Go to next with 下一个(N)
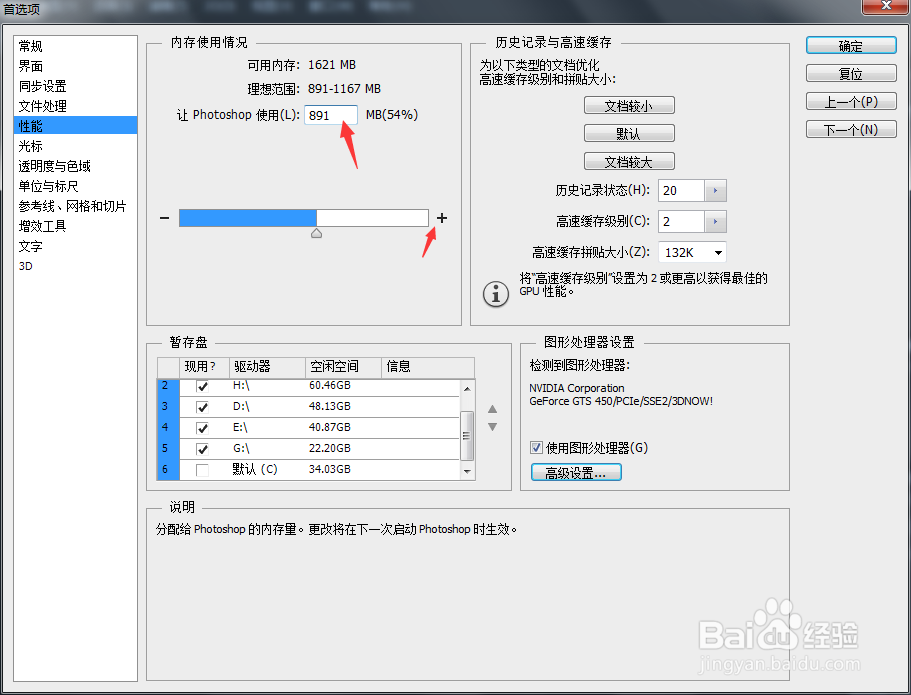Image resolution: width=911 pixels, height=695 pixels. (851, 130)
